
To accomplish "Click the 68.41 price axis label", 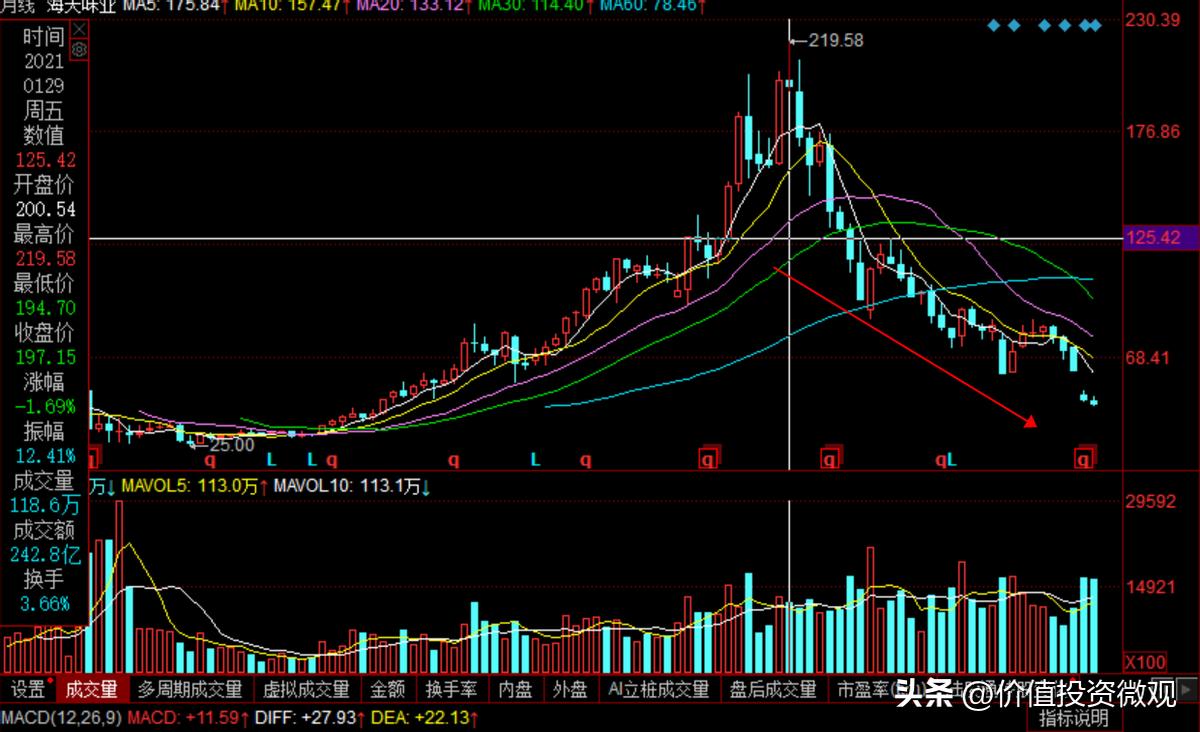I will pyautogui.click(x=1148, y=358).
